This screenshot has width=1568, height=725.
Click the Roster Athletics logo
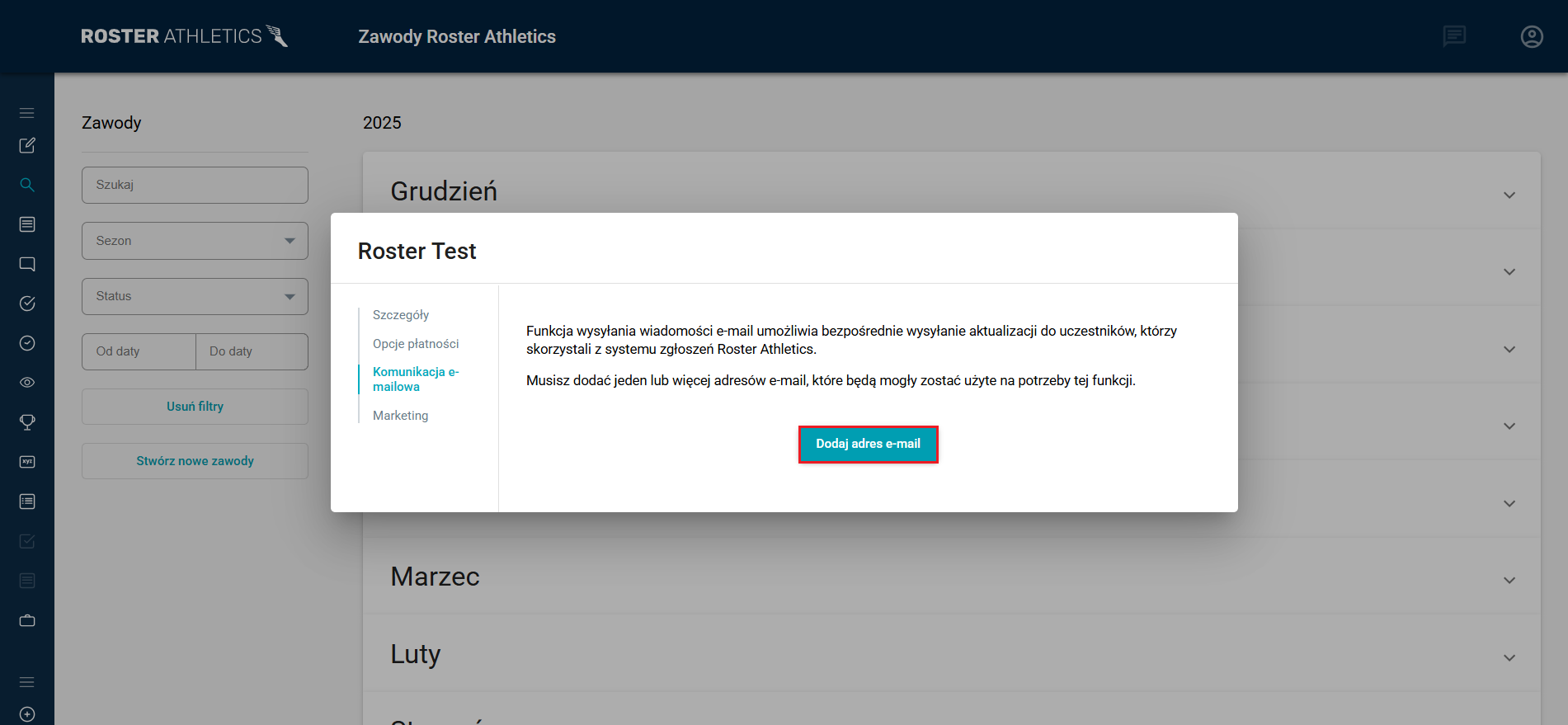tap(185, 36)
